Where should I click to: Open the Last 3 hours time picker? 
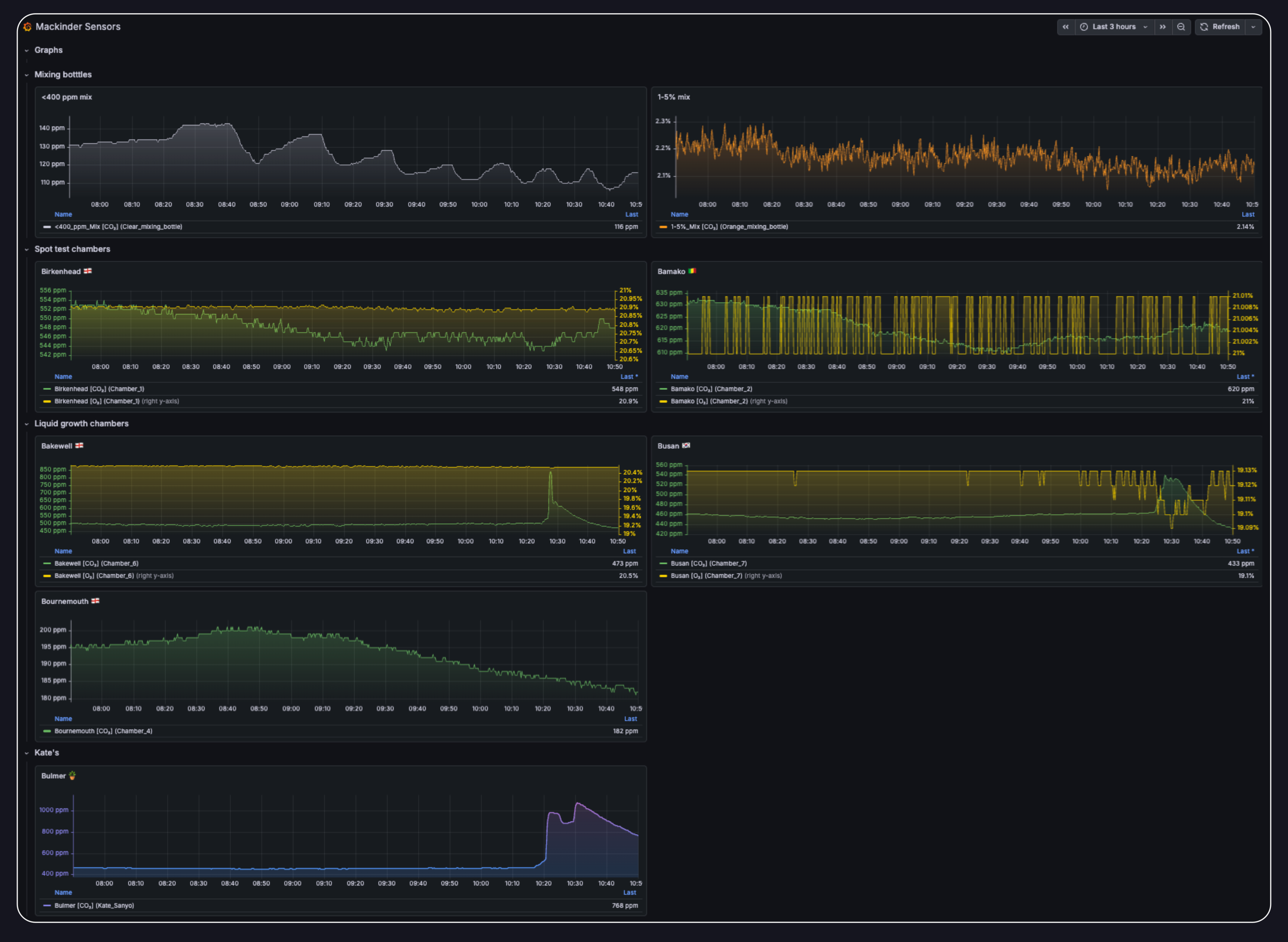coord(1114,27)
